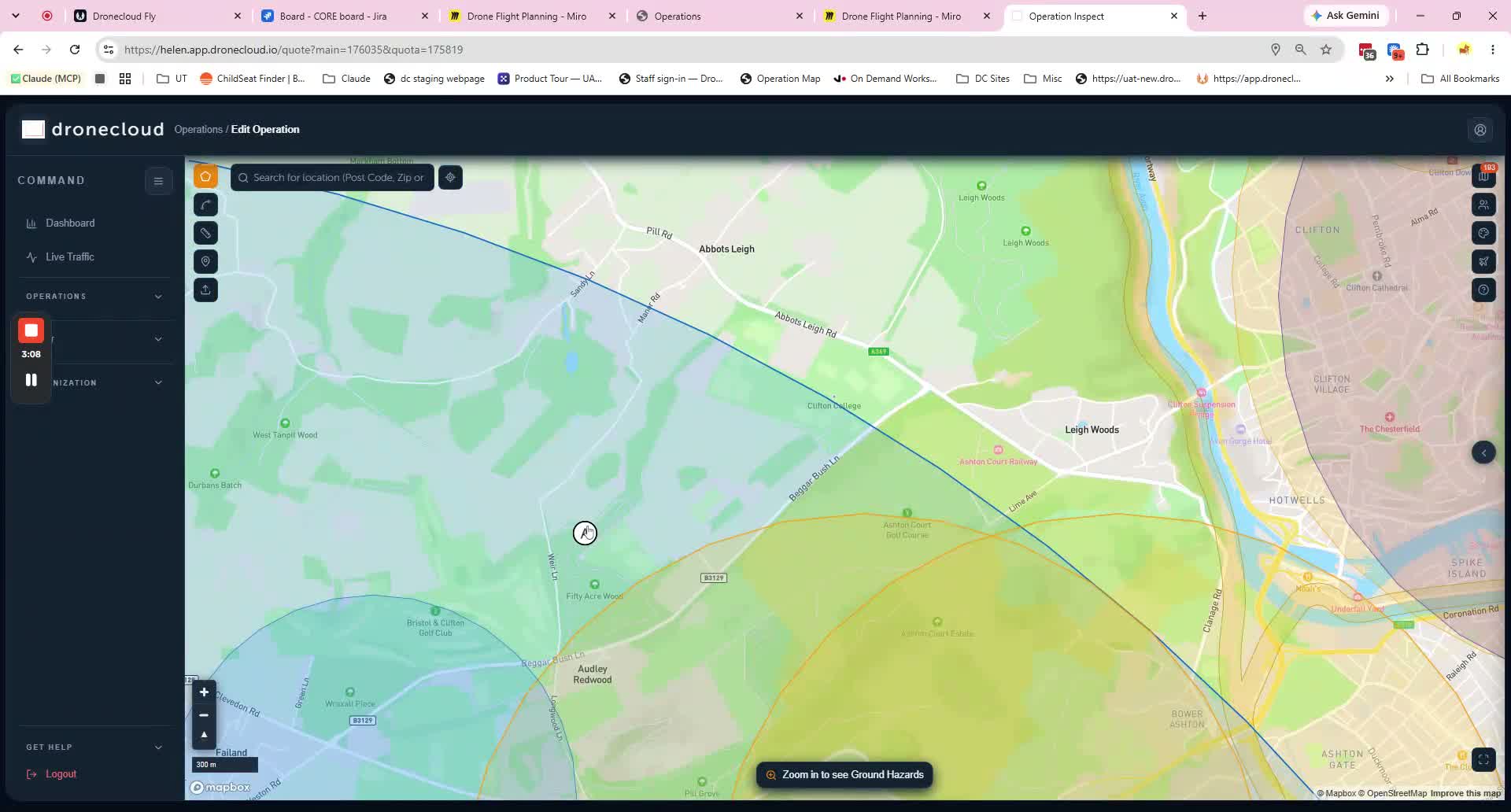Stop the screen recording red button
The height and width of the screenshot is (812, 1511).
point(31,330)
